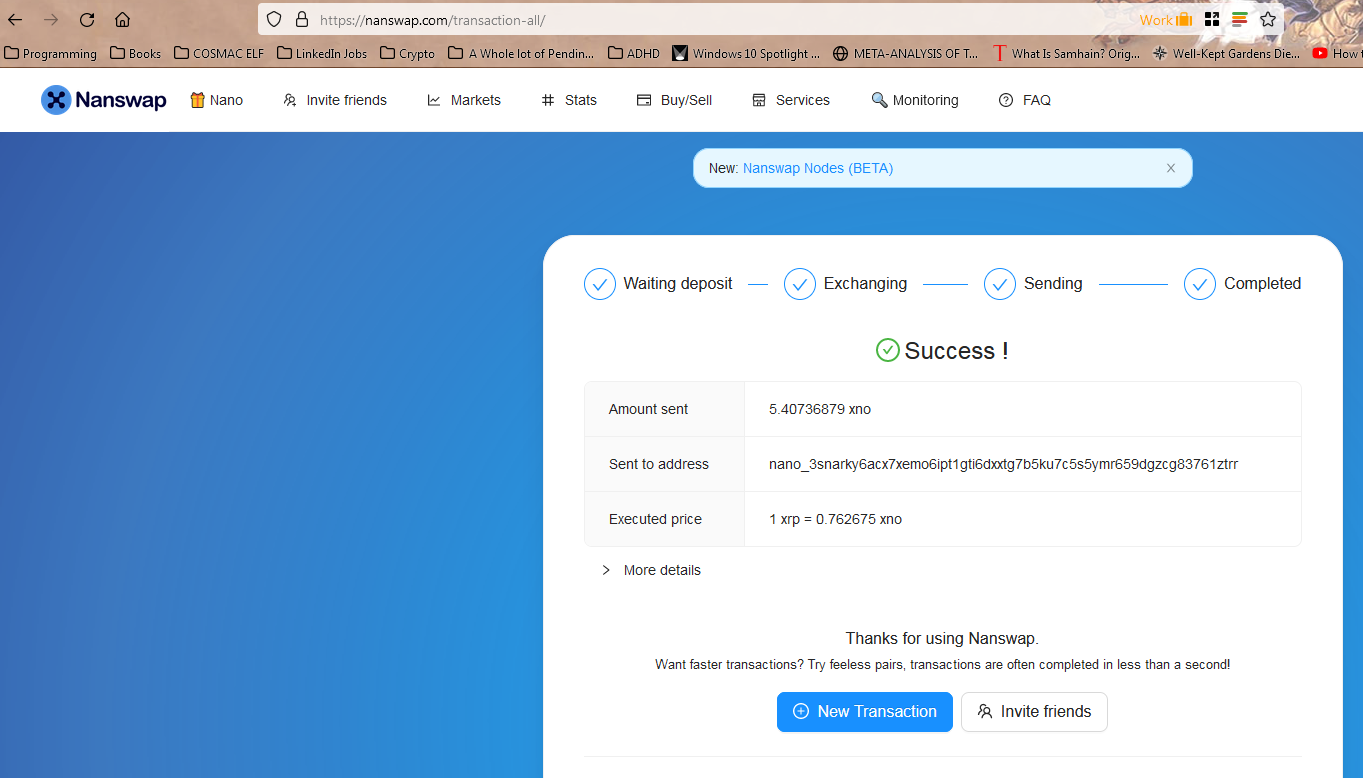Viewport: 1363px width, 778px height.
Task: Open the Services nav item
Action: click(791, 100)
